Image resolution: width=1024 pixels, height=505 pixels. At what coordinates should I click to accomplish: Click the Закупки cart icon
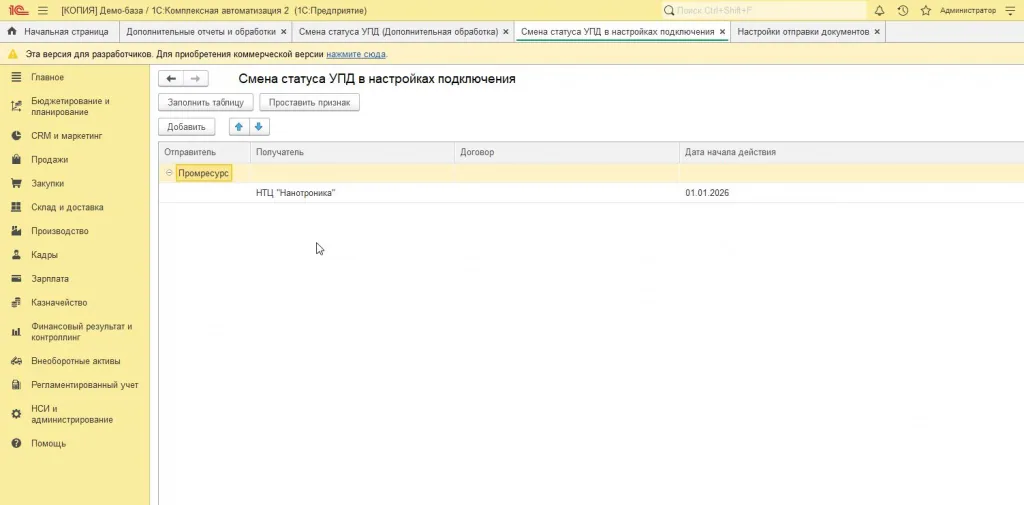17,184
